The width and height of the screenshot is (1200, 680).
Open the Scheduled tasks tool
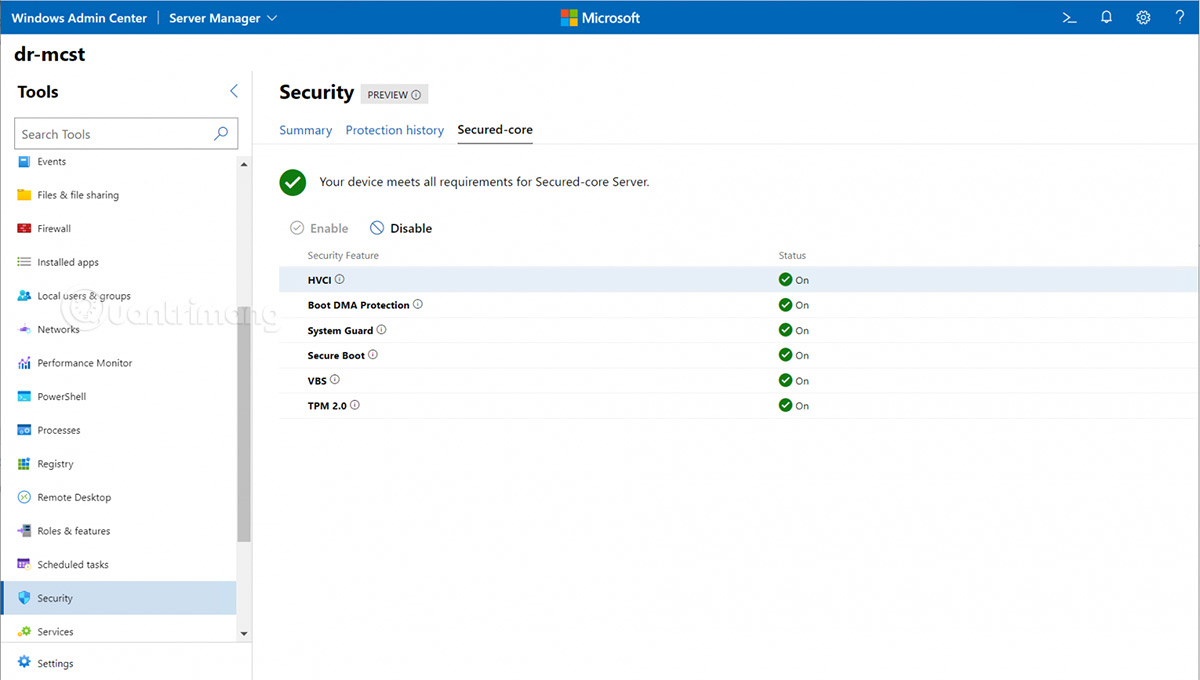tap(77, 564)
